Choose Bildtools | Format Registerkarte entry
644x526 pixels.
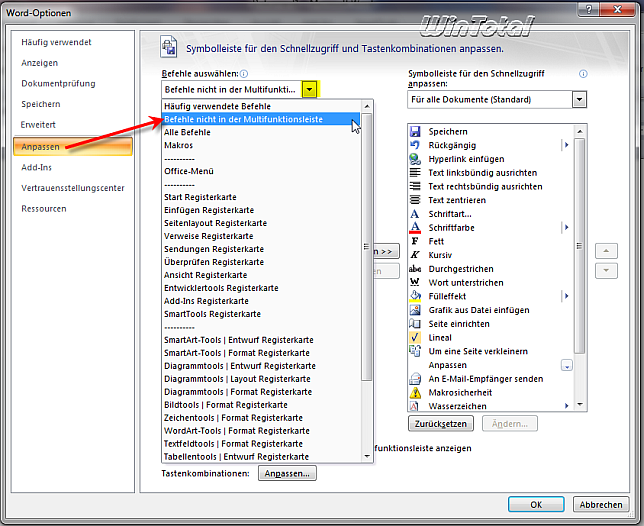(x=261, y=405)
